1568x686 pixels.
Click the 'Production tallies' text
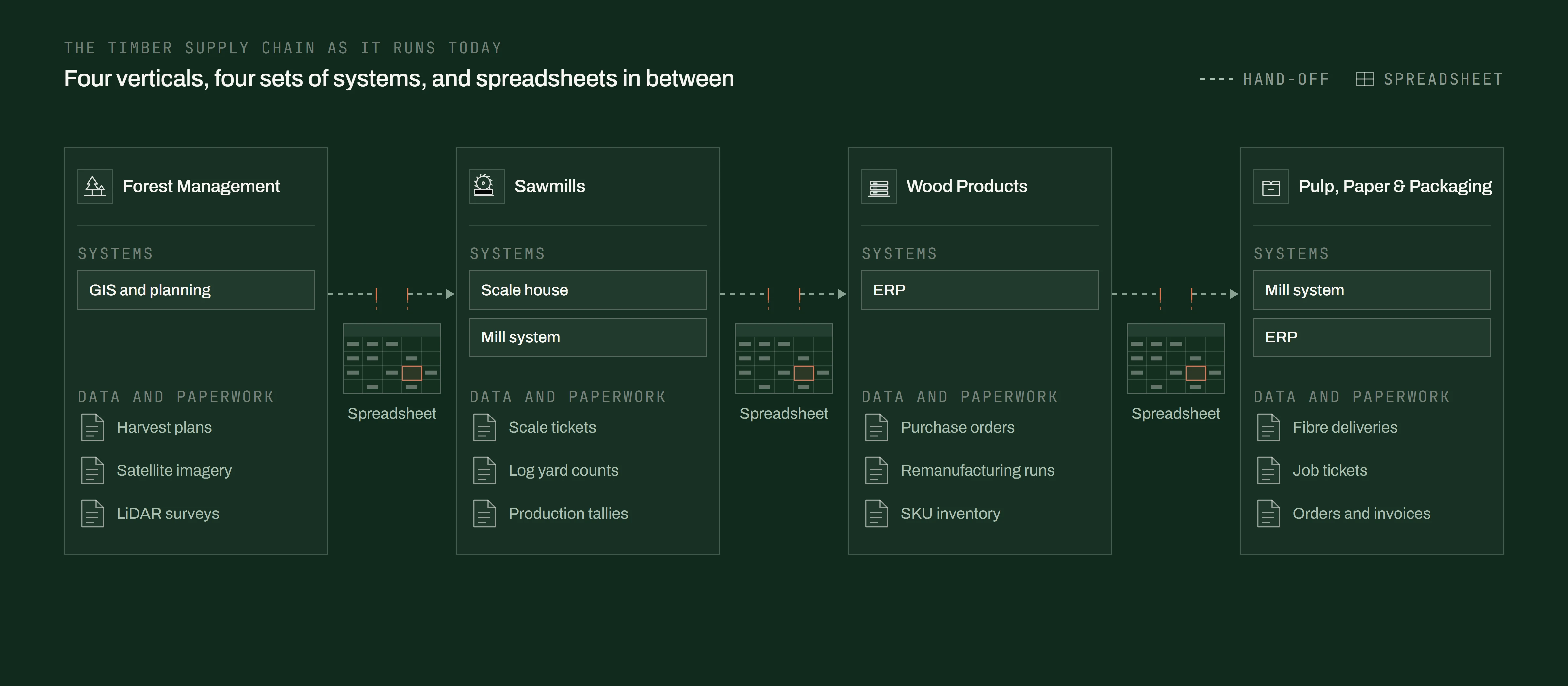tap(568, 514)
